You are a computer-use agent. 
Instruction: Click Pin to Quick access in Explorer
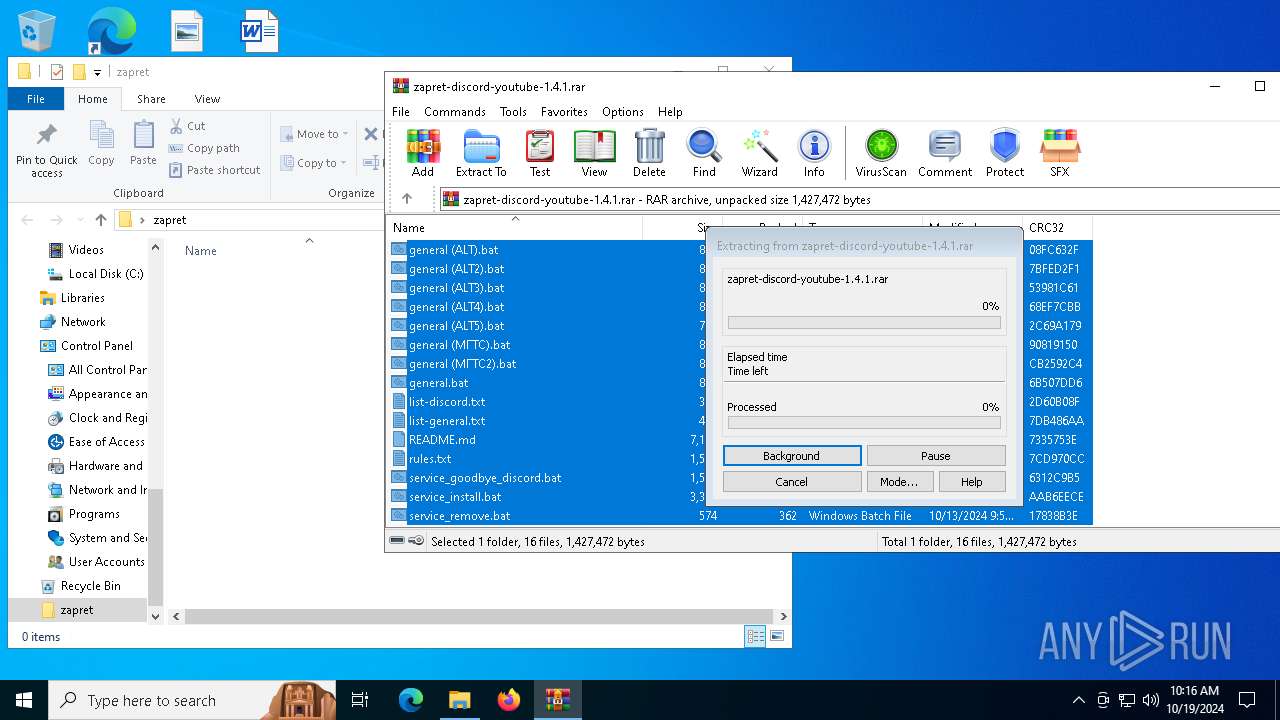pos(47,151)
